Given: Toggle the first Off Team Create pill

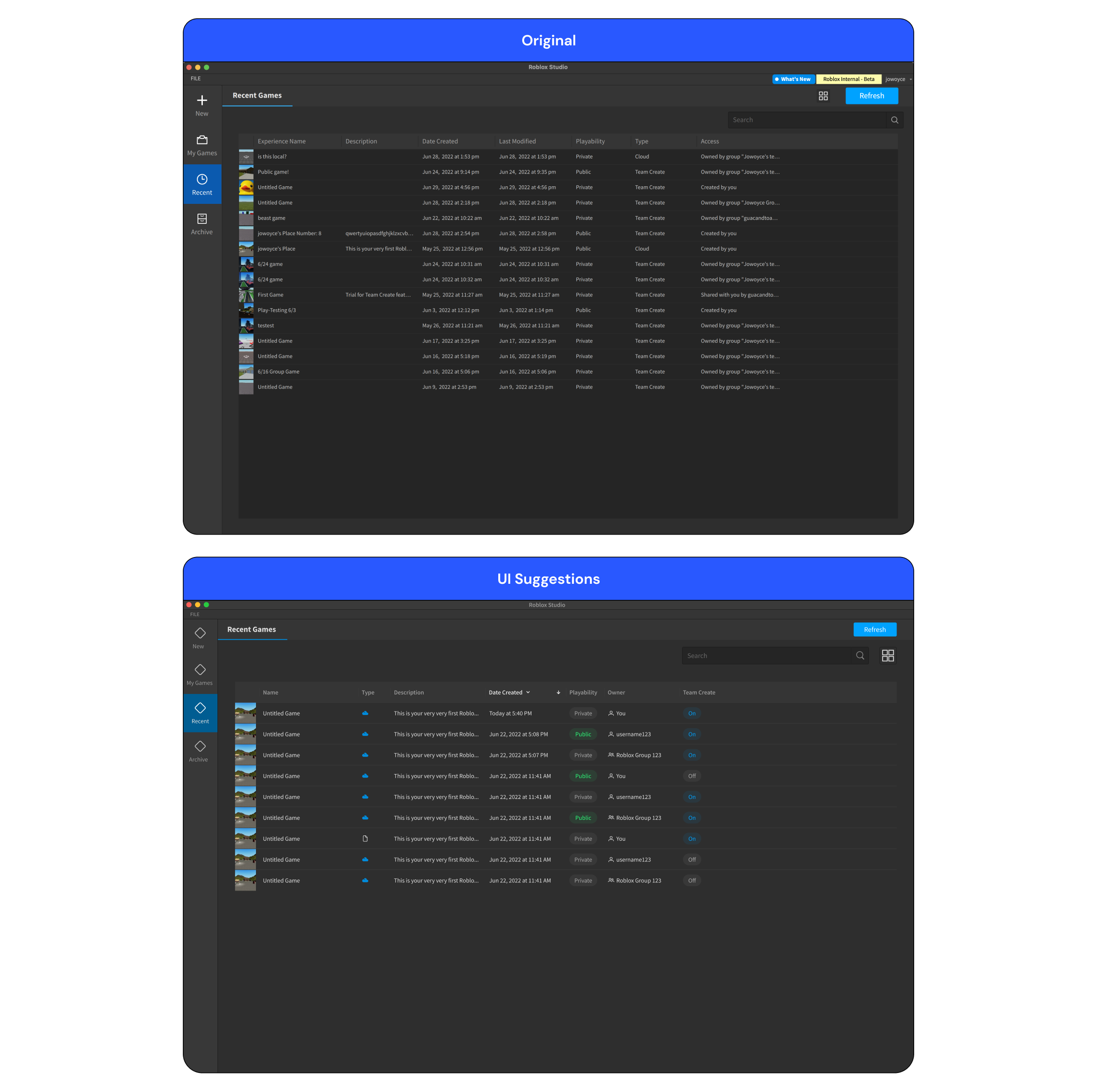Looking at the screenshot, I should click(691, 775).
